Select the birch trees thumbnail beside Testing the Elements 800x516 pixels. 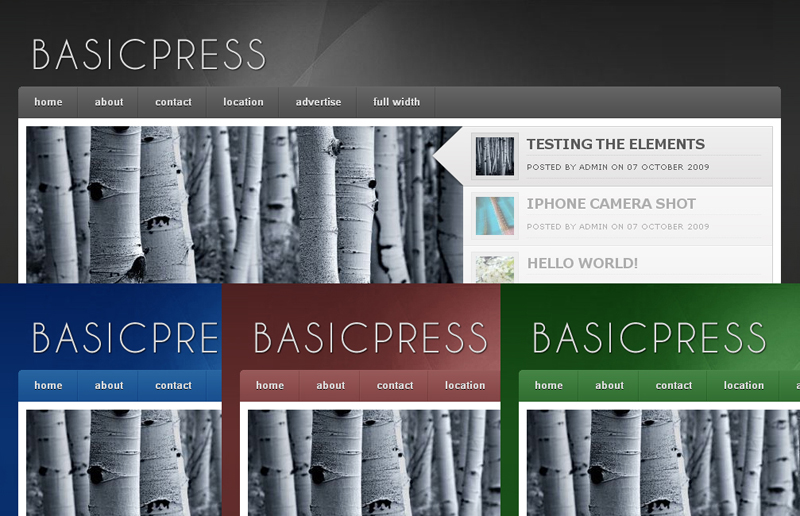click(494, 157)
